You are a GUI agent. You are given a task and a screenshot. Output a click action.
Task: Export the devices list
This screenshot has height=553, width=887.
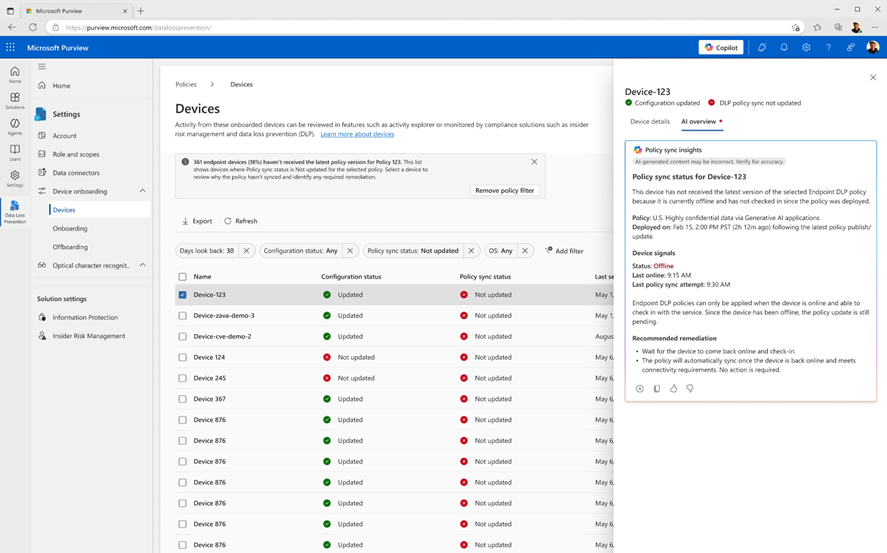click(x=197, y=221)
